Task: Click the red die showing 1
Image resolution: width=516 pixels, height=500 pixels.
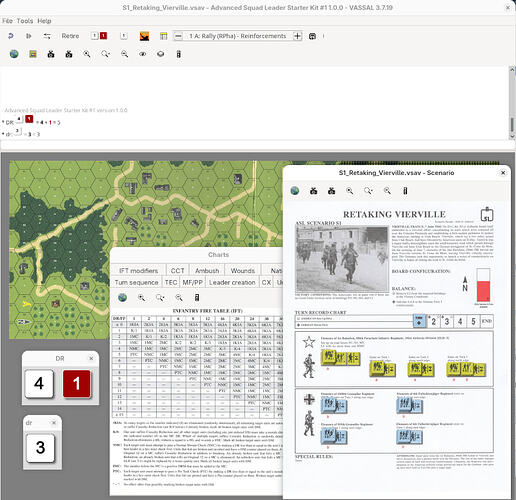Action: click(76, 384)
